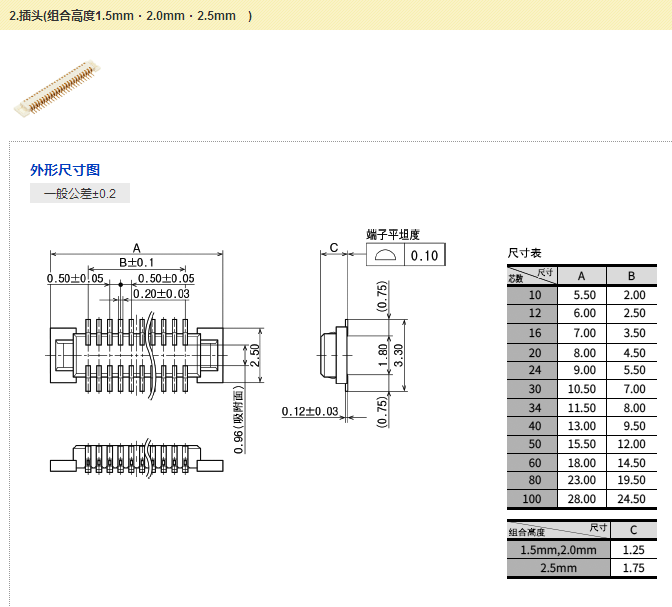Screen dimensions: 672x607
Task: Click the bottom front-view connector drawing
Action: (135, 461)
